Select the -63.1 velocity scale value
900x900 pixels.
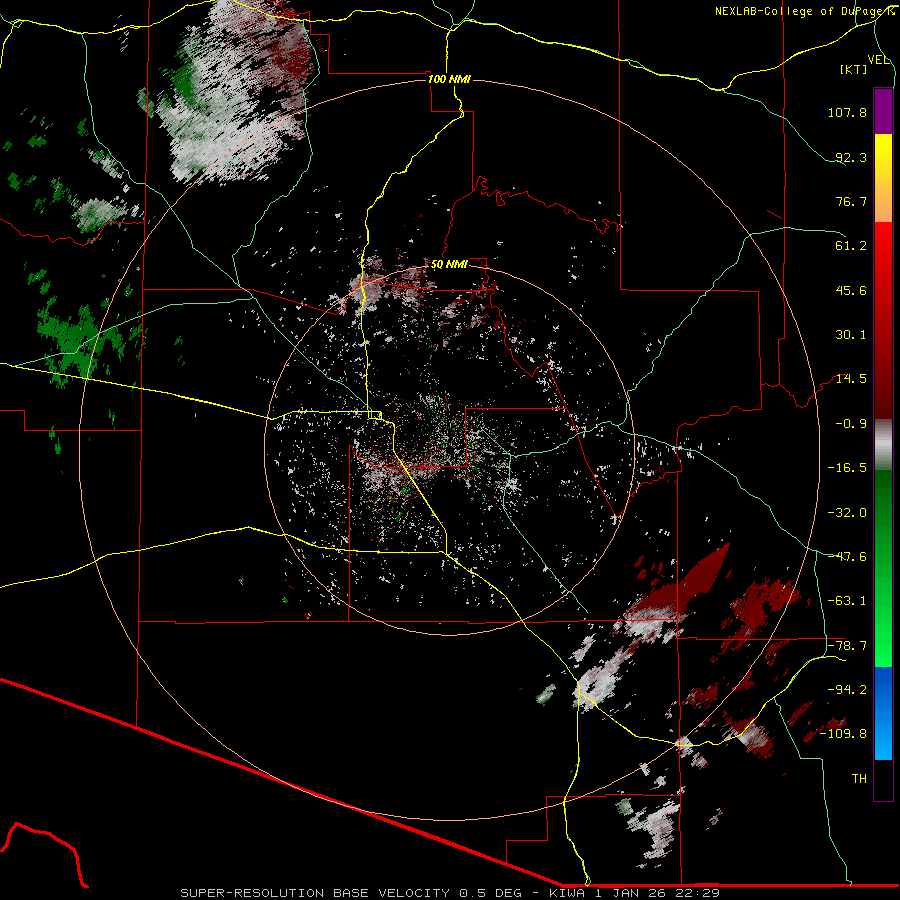[847, 601]
